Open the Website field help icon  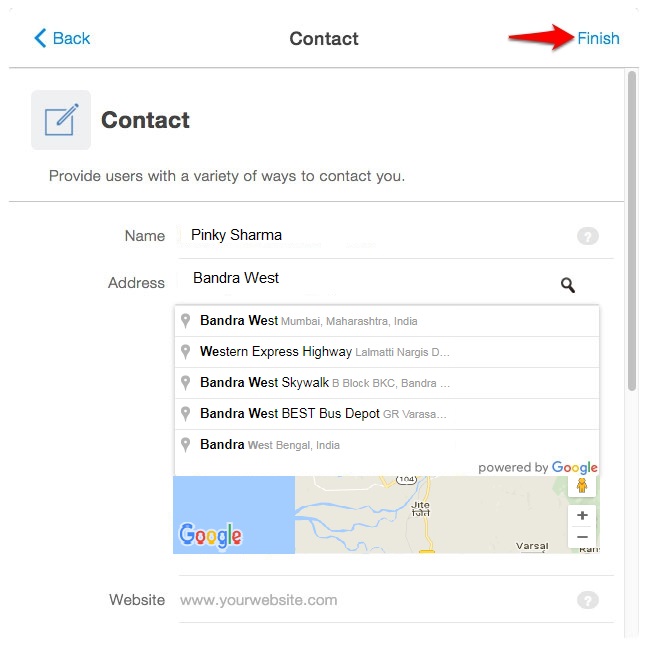[x=587, y=600]
